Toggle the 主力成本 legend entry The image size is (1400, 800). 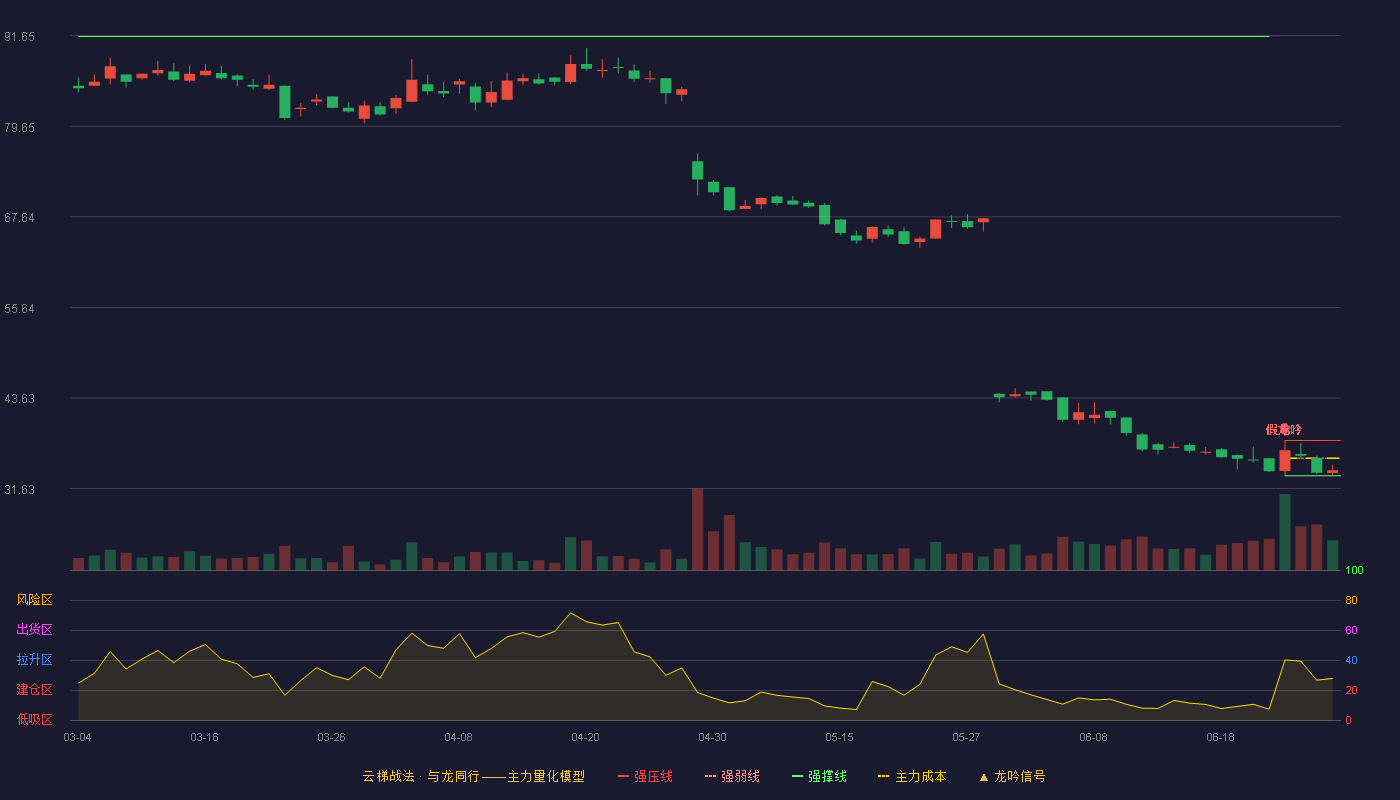912,776
